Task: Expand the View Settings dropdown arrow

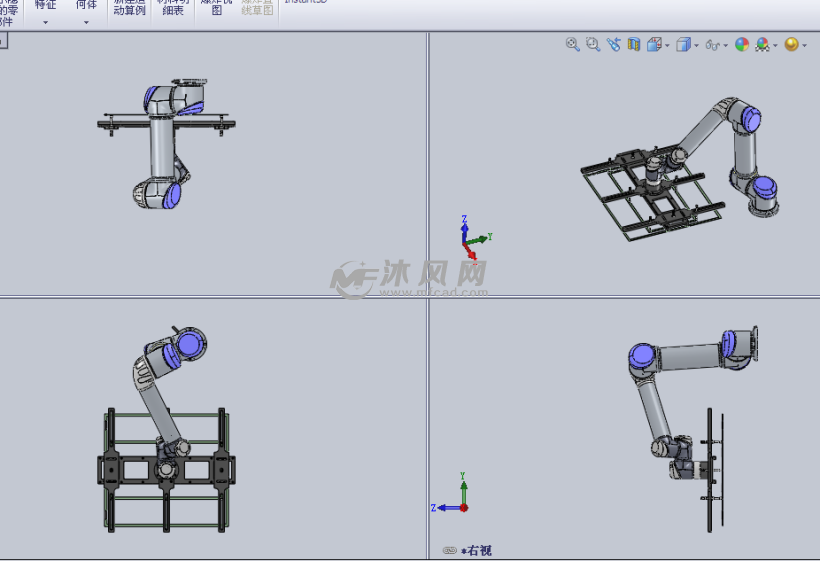Action: point(804,46)
